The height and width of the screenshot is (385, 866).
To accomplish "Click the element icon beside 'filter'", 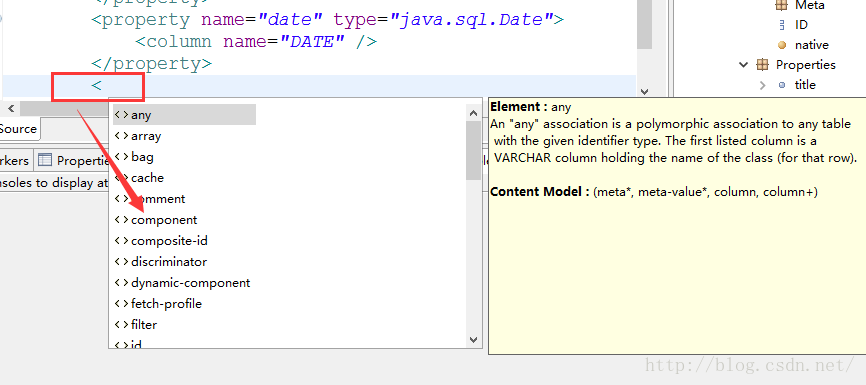I will [x=121, y=325].
